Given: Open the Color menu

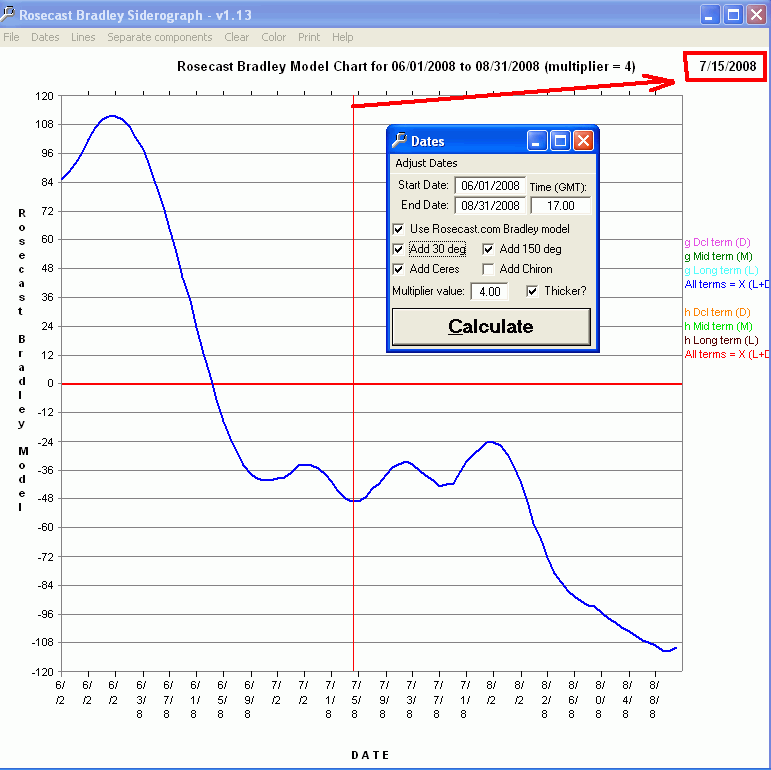Looking at the screenshot, I should pyautogui.click(x=273, y=37).
